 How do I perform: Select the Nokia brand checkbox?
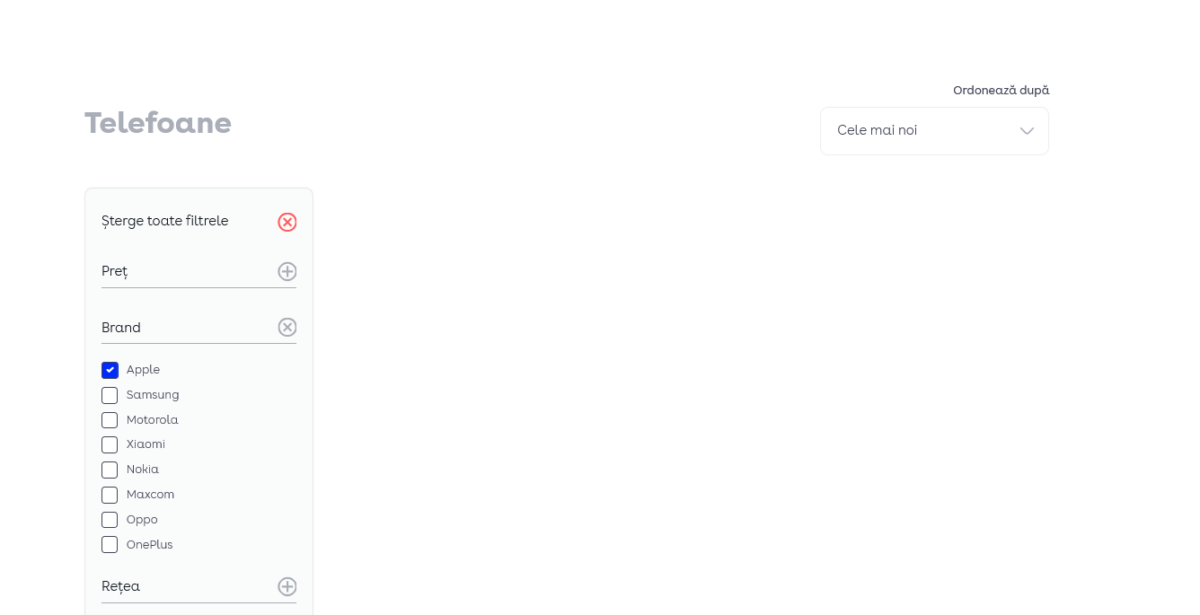(x=110, y=470)
